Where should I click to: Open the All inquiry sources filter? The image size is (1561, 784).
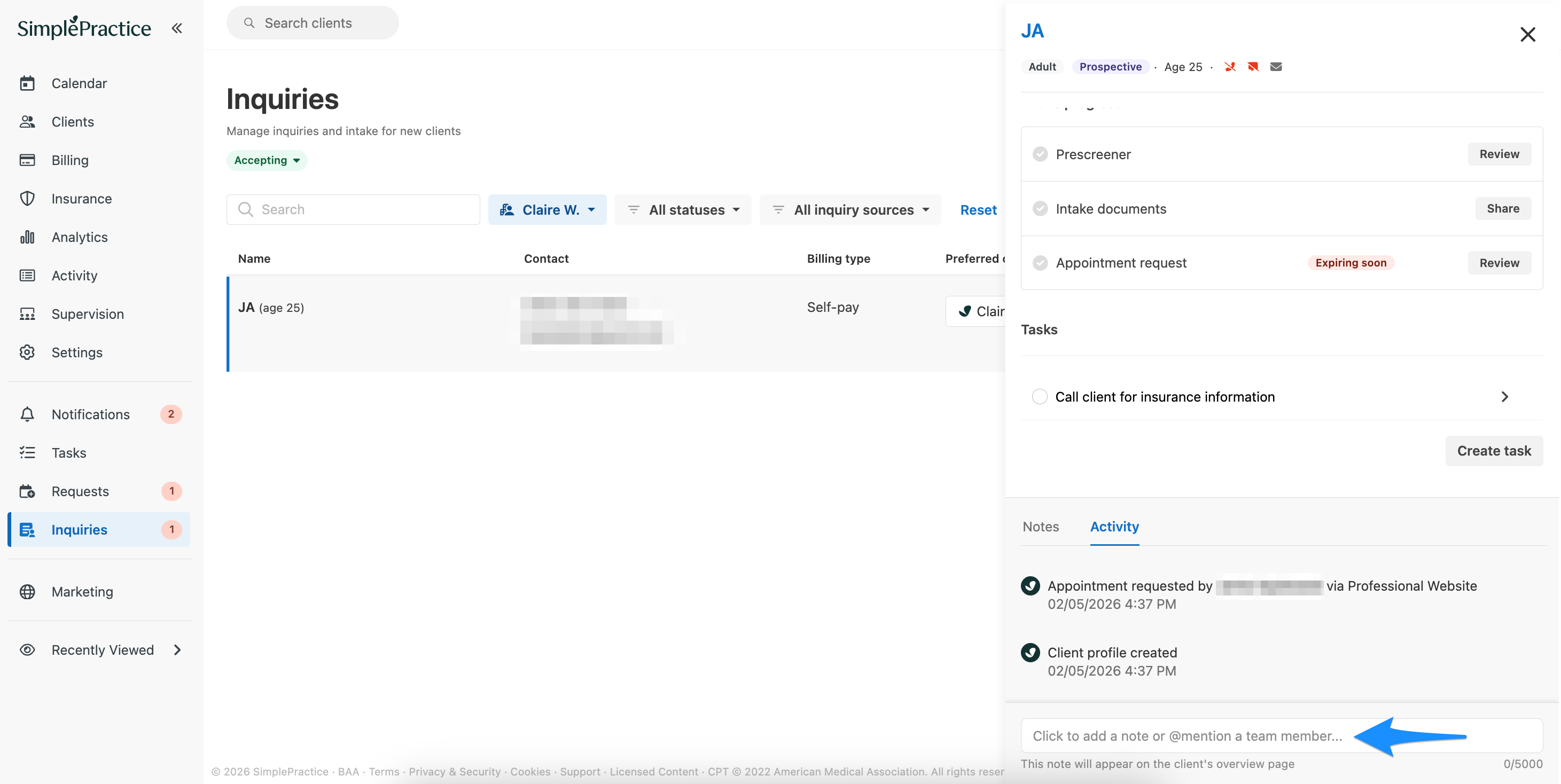coord(850,210)
